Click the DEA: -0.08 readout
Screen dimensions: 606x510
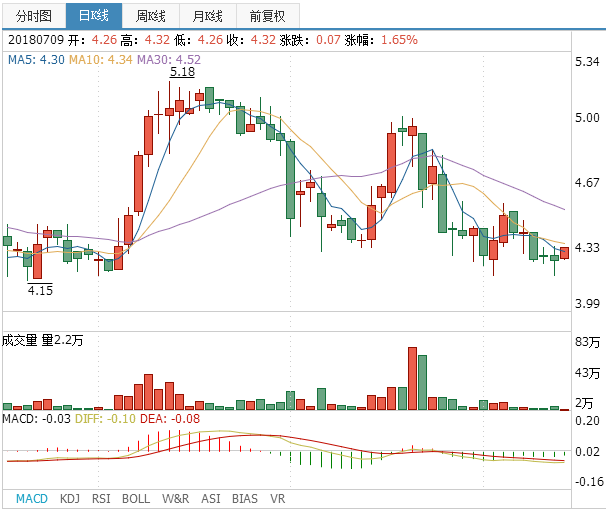(x=170, y=419)
